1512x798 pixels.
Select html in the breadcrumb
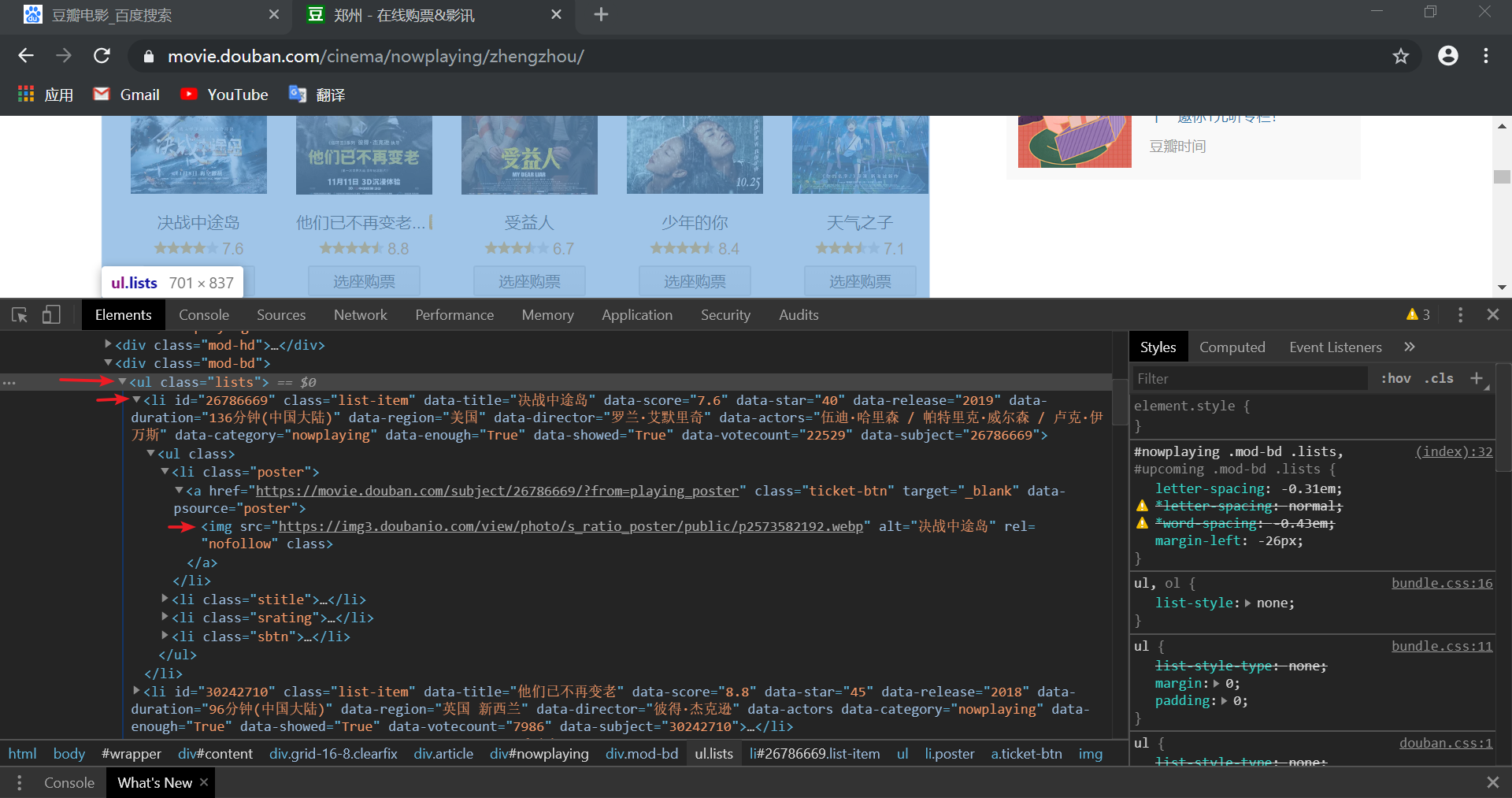22,754
